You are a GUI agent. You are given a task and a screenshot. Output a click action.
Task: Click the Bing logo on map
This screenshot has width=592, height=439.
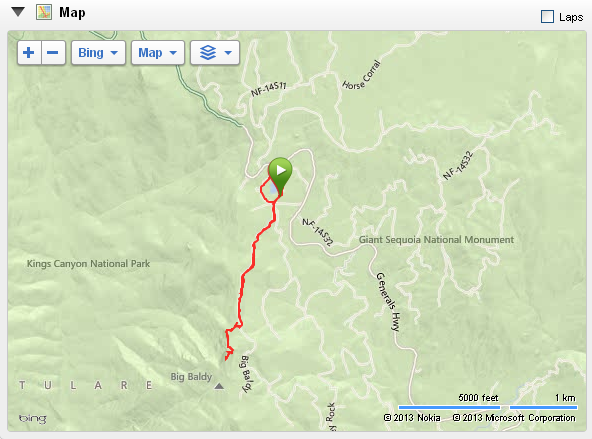(x=33, y=418)
